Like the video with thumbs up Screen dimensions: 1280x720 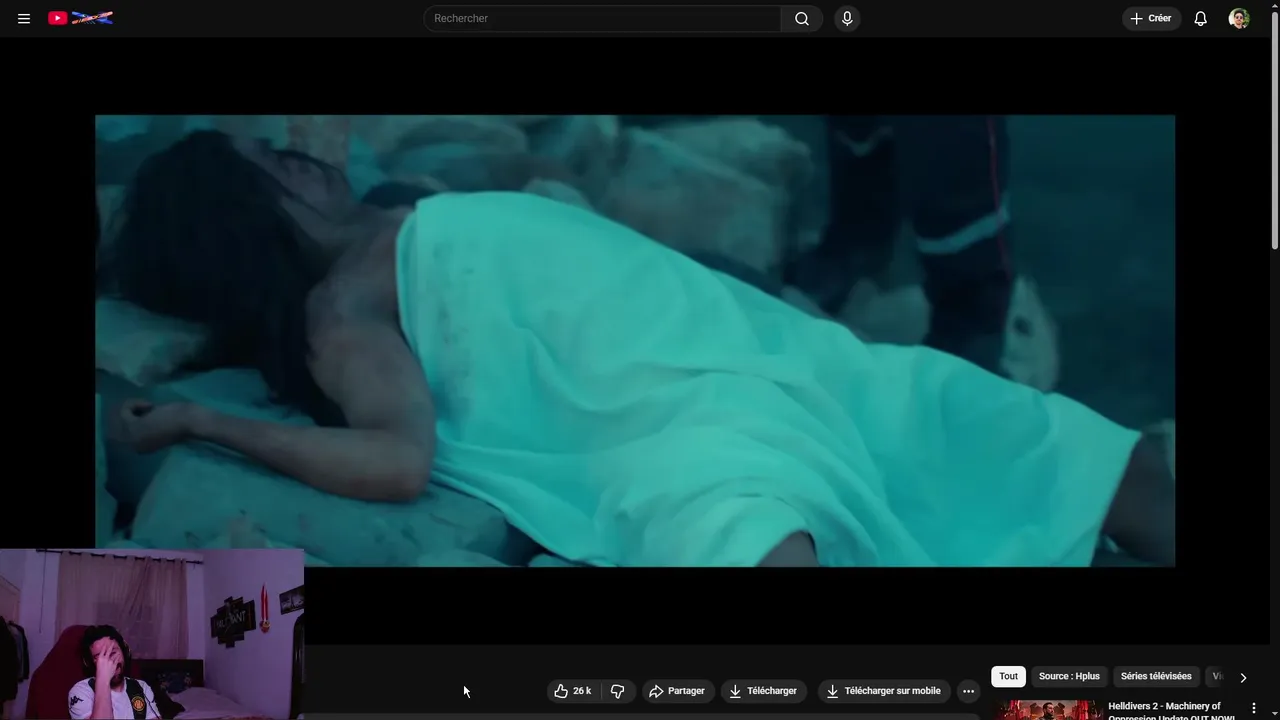tap(573, 691)
